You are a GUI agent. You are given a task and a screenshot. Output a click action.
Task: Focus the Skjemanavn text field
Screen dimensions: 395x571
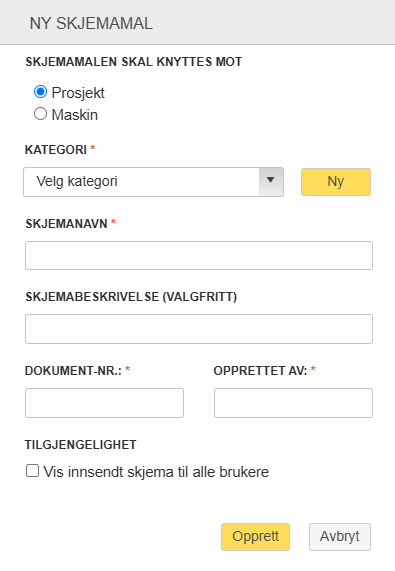point(199,255)
